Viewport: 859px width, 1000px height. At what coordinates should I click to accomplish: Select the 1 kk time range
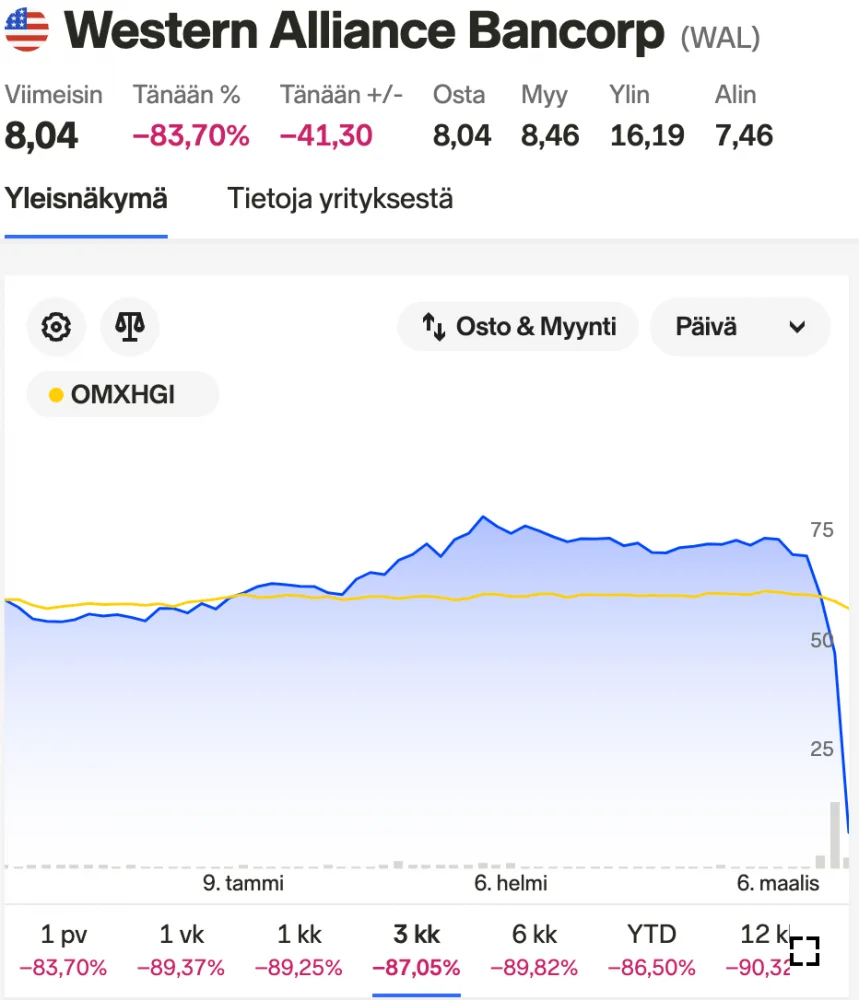pos(299,949)
